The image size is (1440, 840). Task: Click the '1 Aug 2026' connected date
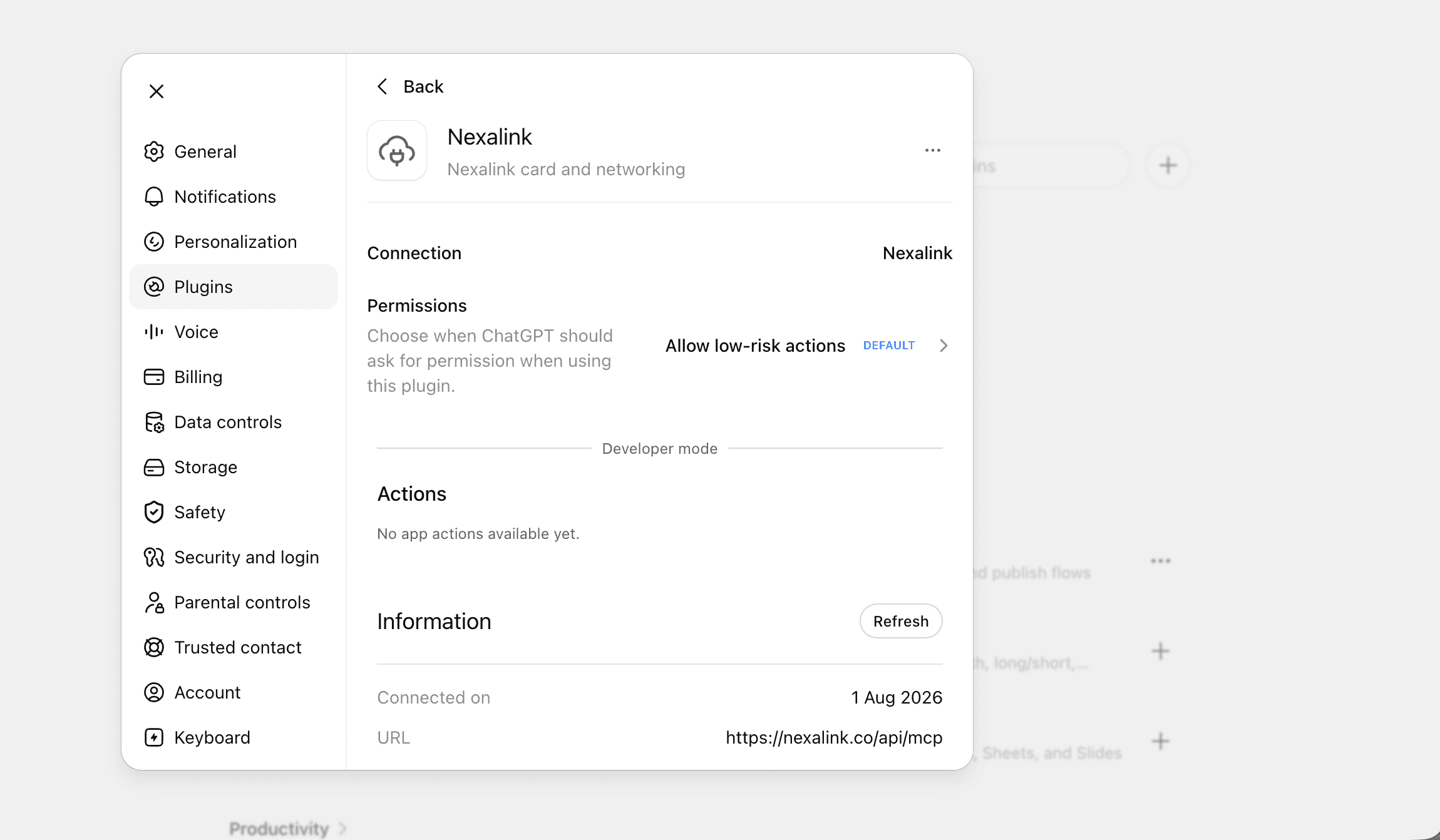897,697
